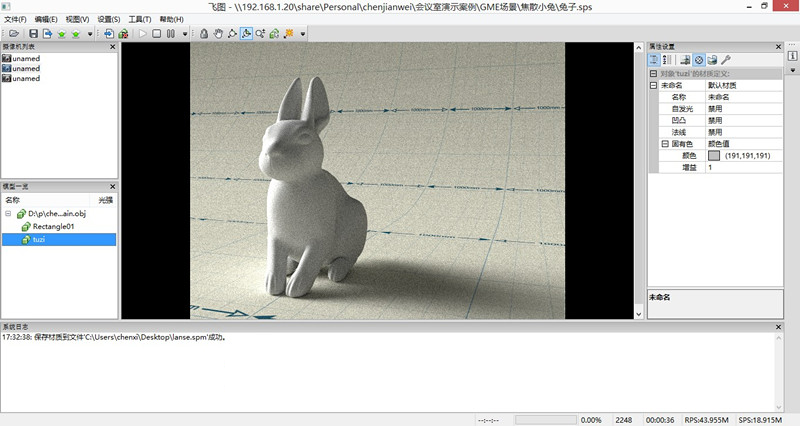Image resolution: width=800 pixels, height=426 pixels.
Task: Collapse the 未命名 material group
Action: 653,86
